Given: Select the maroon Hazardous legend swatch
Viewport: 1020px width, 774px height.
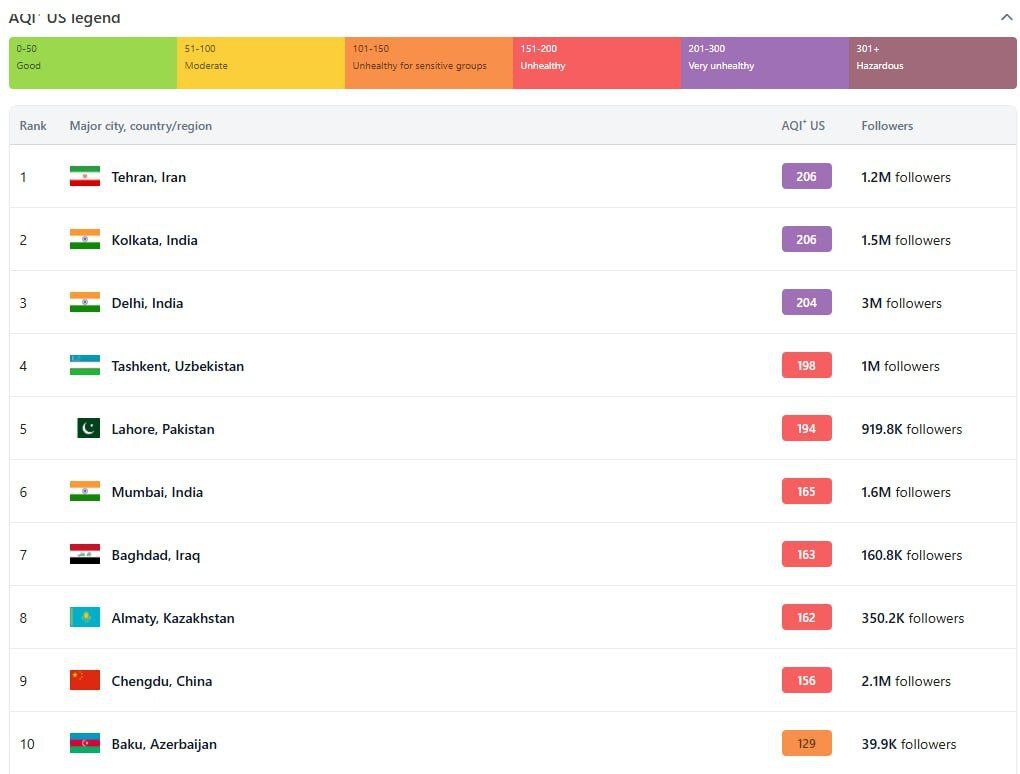Looking at the screenshot, I should click(x=932, y=63).
